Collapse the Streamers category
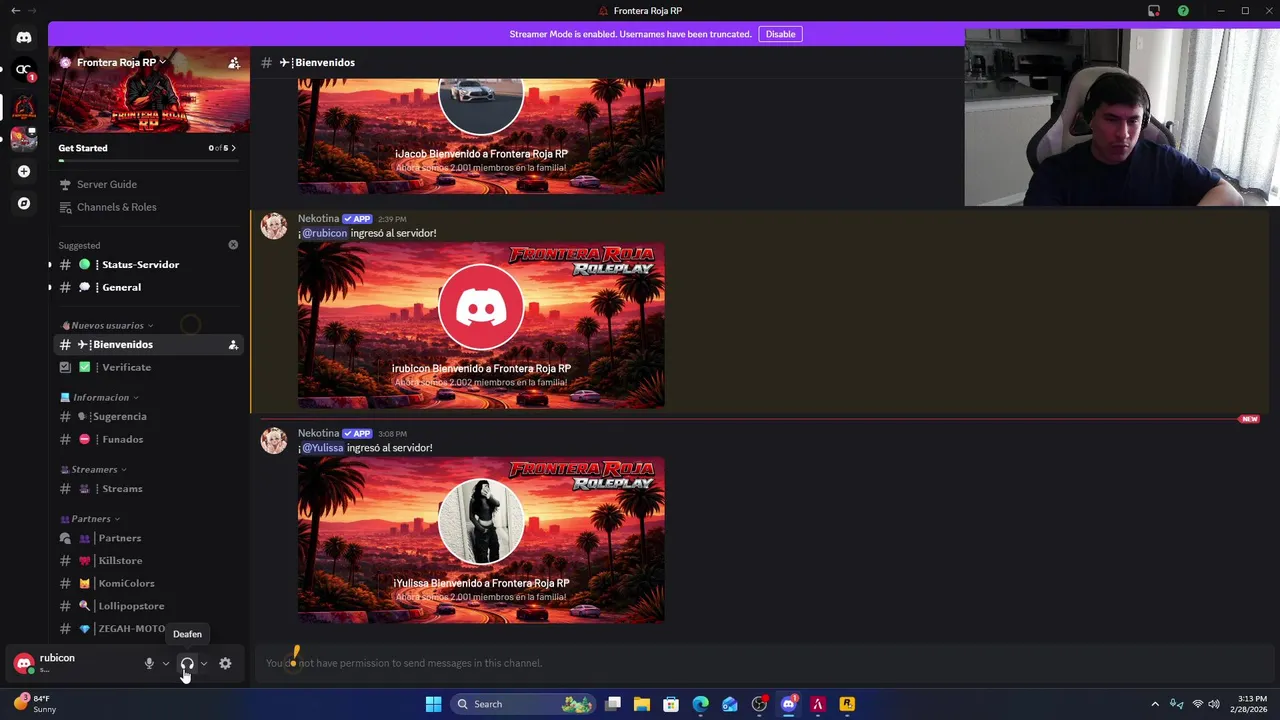The width and height of the screenshot is (1280, 720). click(94, 469)
